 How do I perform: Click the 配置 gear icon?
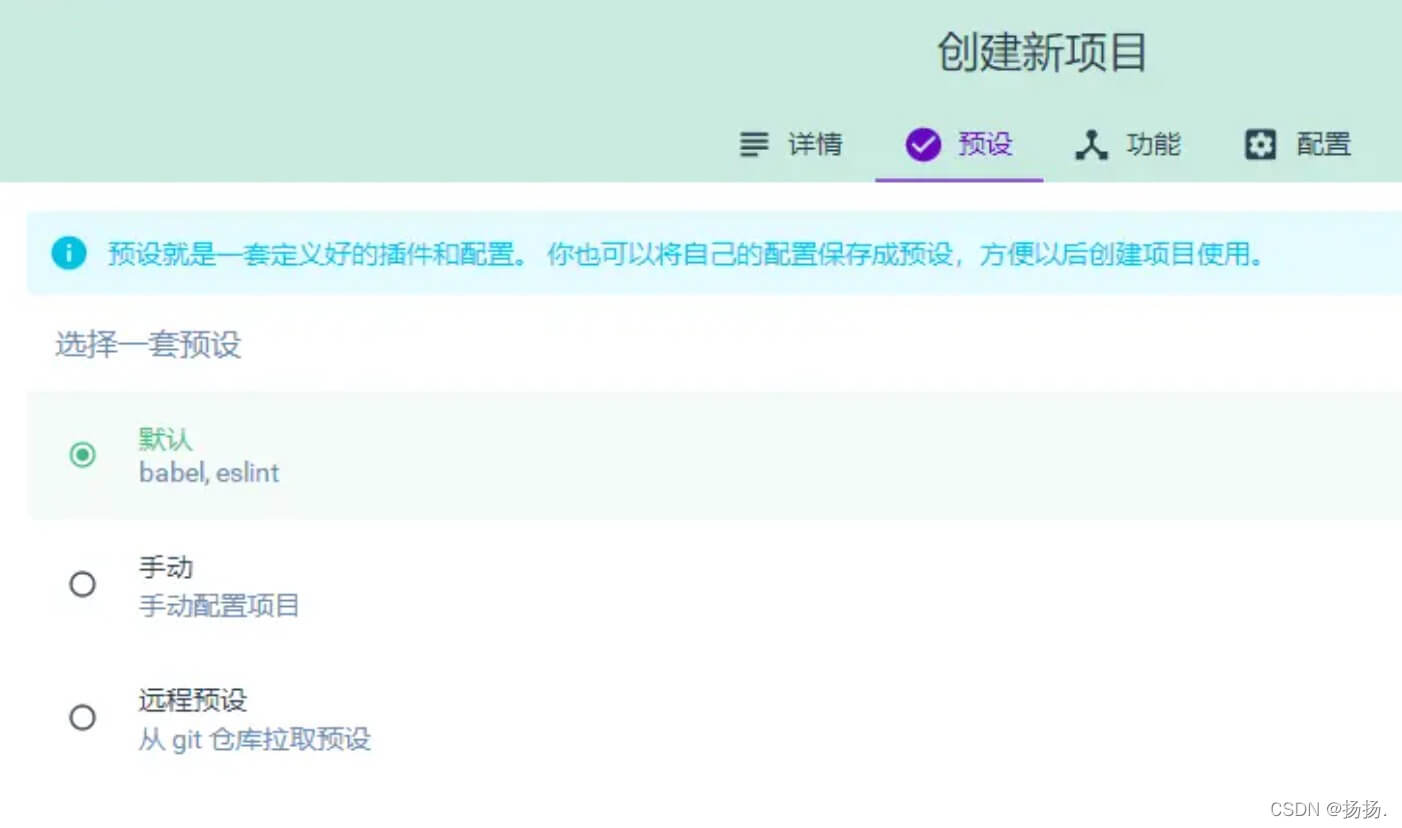1260,145
